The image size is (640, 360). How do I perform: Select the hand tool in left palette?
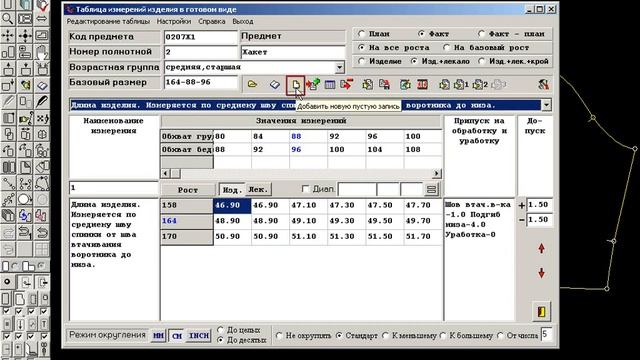[x=42, y=52]
